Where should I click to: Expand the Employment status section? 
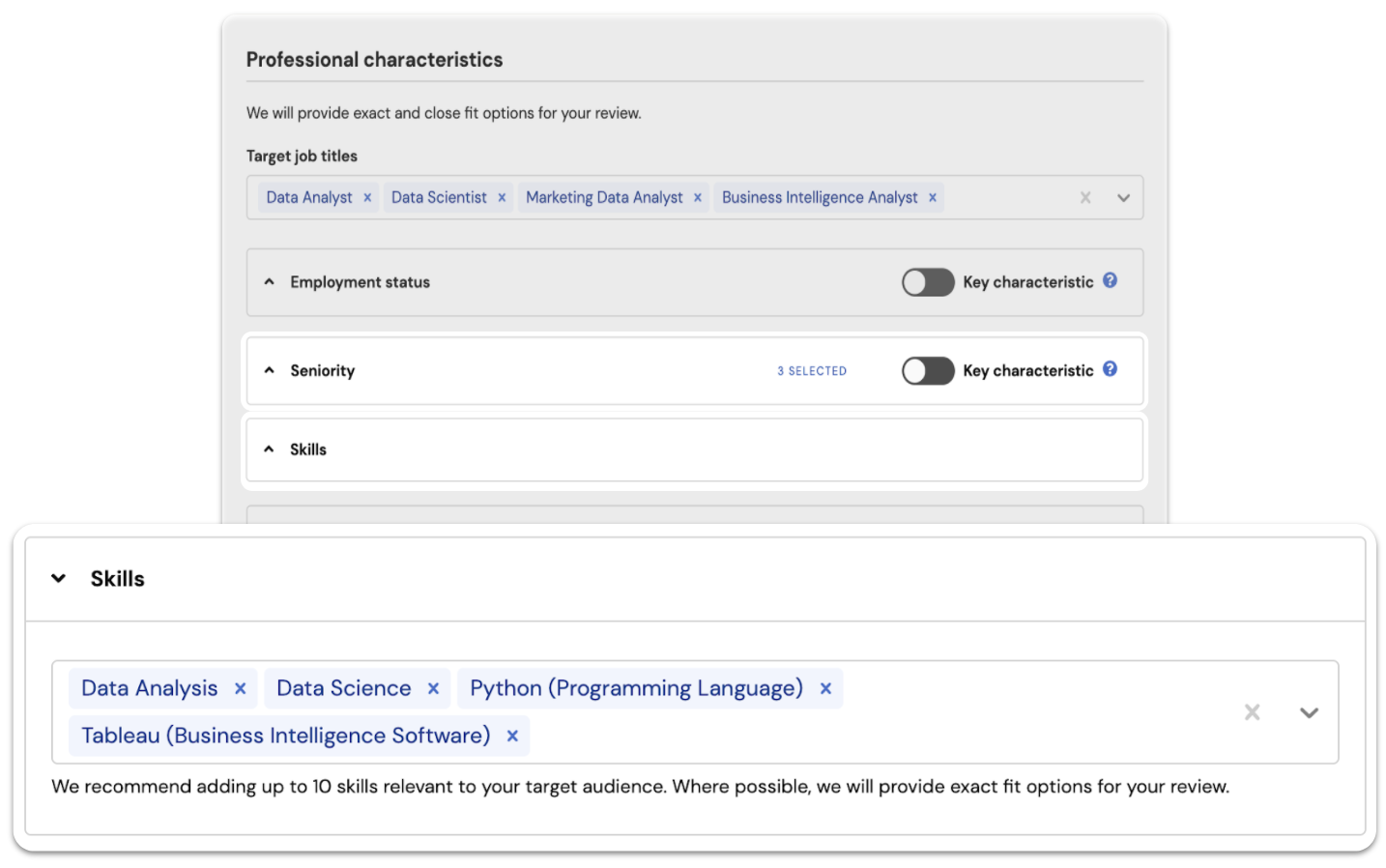tap(270, 282)
